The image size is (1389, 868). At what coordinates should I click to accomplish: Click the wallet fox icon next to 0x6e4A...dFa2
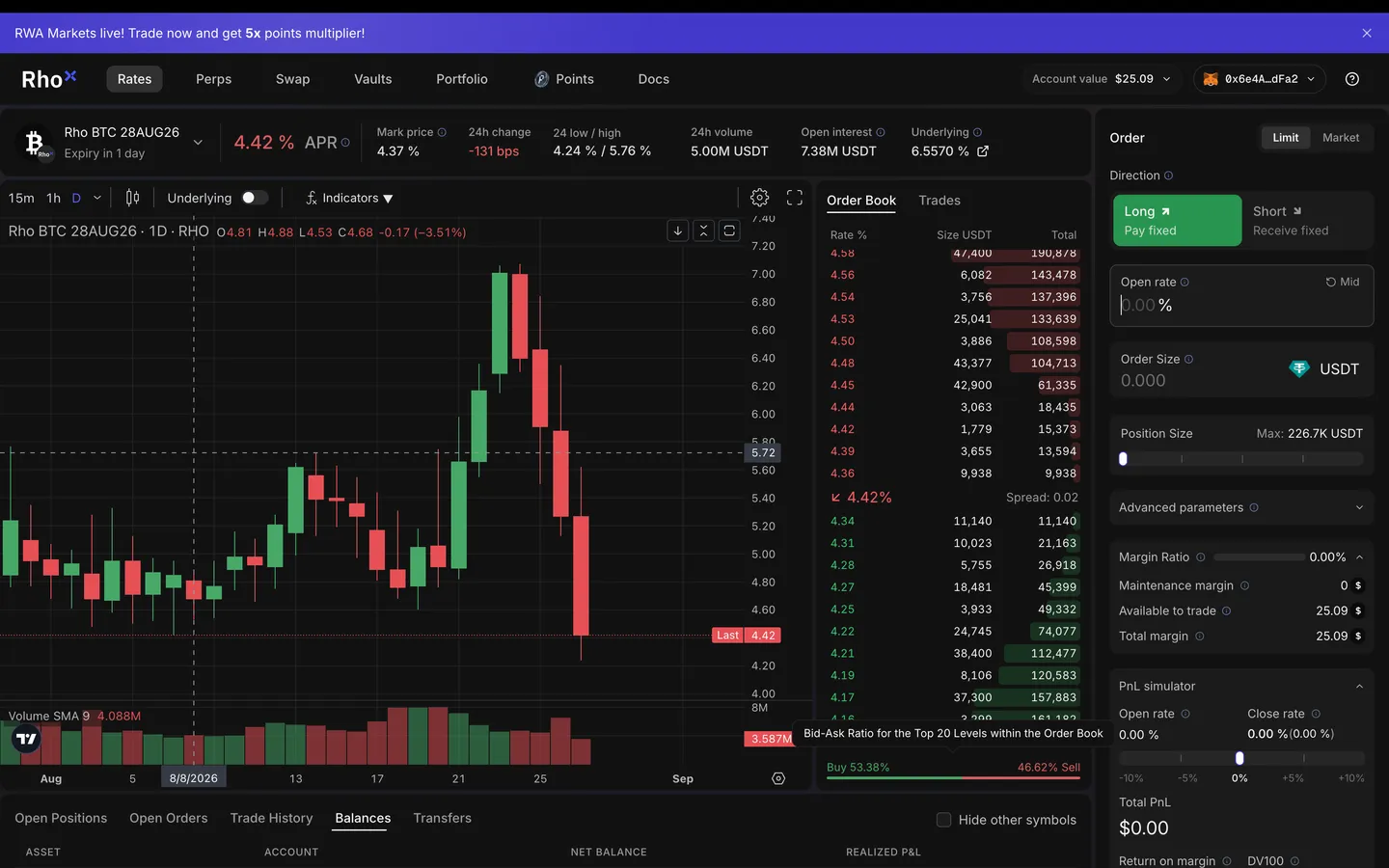pyautogui.click(x=1211, y=79)
